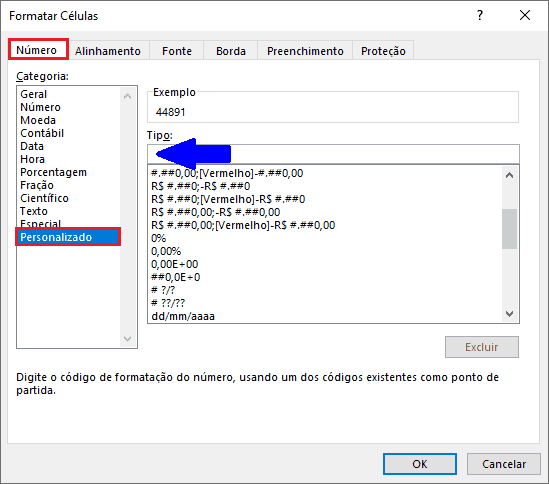Click the Tipo input field
This screenshot has width=549, height=484.
point(333,154)
